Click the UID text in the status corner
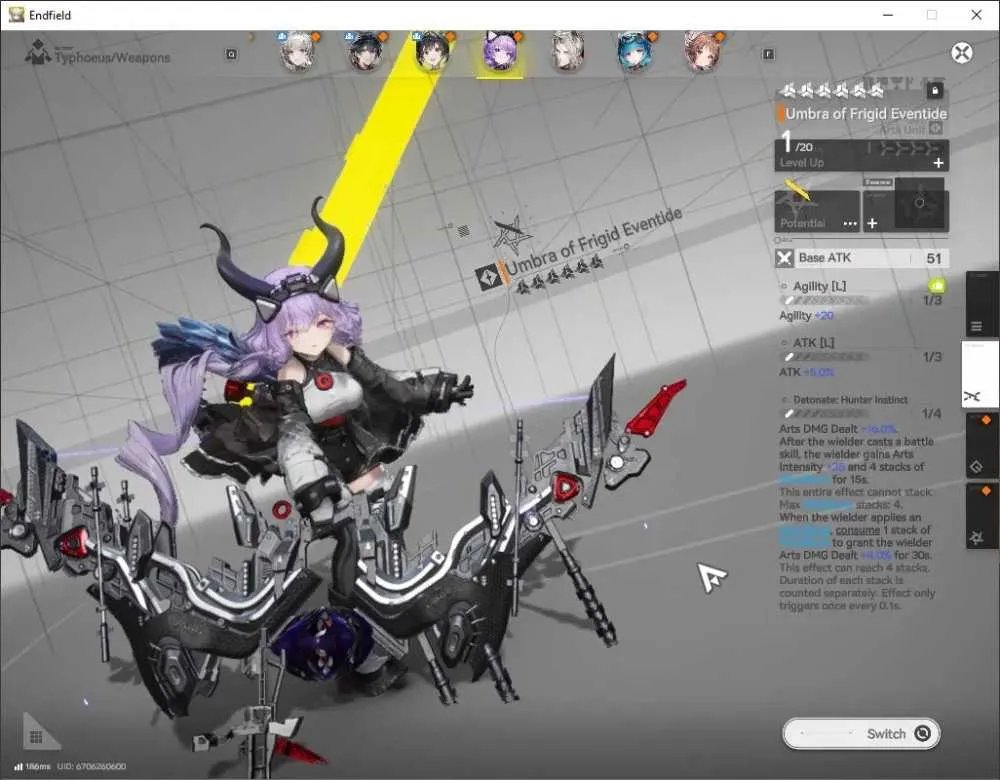Screen dimensions: 1000x780 pyautogui.click(x=92, y=766)
